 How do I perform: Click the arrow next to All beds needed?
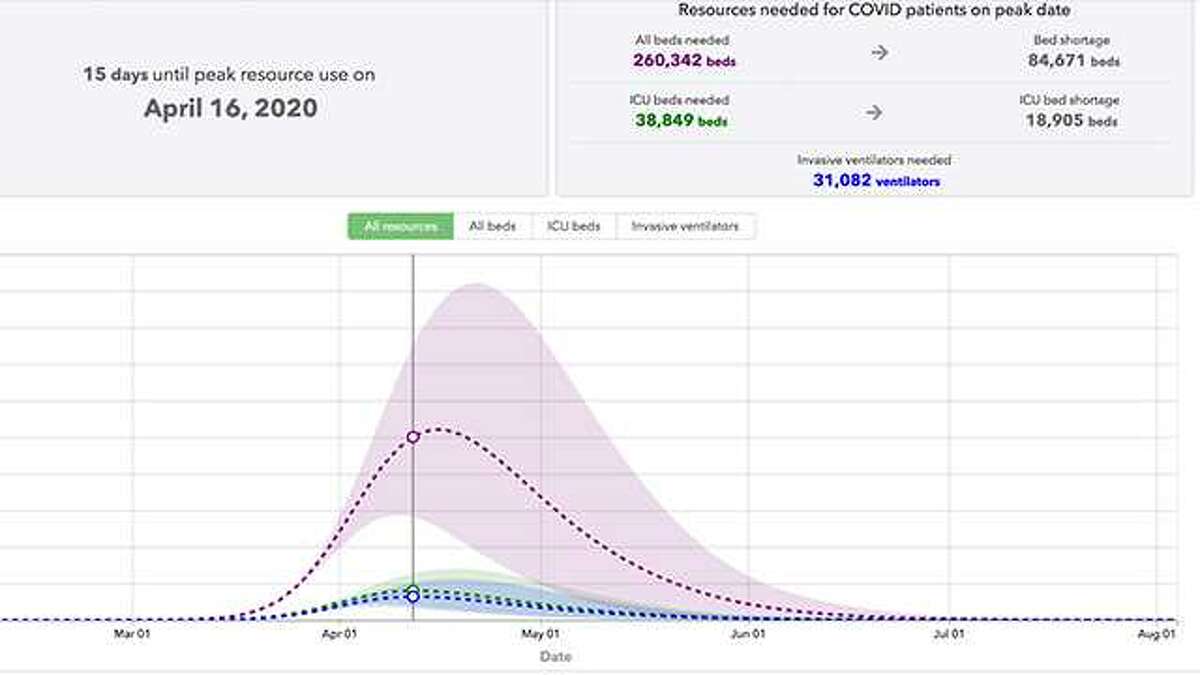pyautogui.click(x=879, y=52)
